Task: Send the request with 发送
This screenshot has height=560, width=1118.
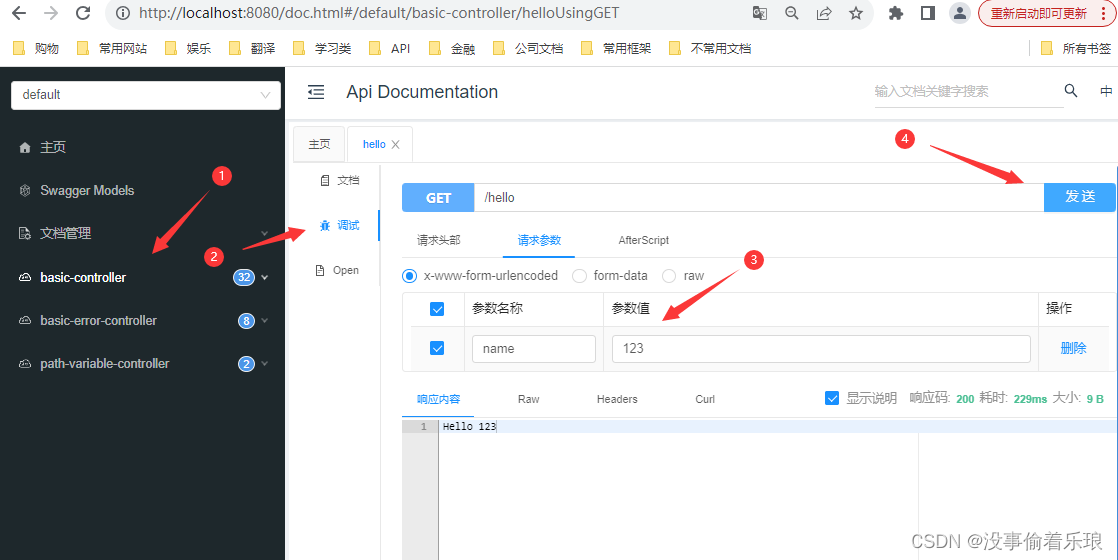Action: click(1079, 197)
